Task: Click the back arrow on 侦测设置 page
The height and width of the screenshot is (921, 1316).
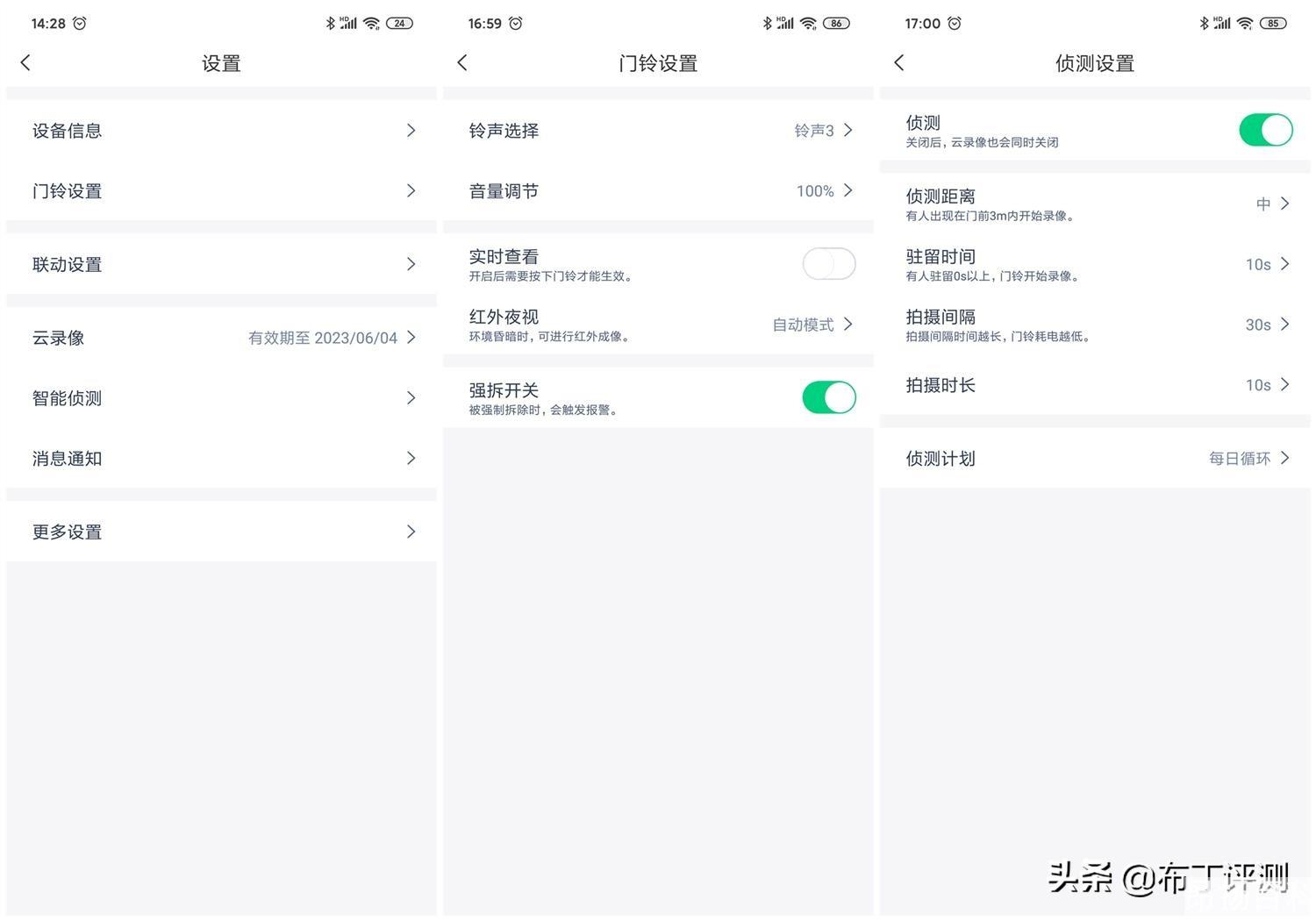Action: click(x=898, y=62)
